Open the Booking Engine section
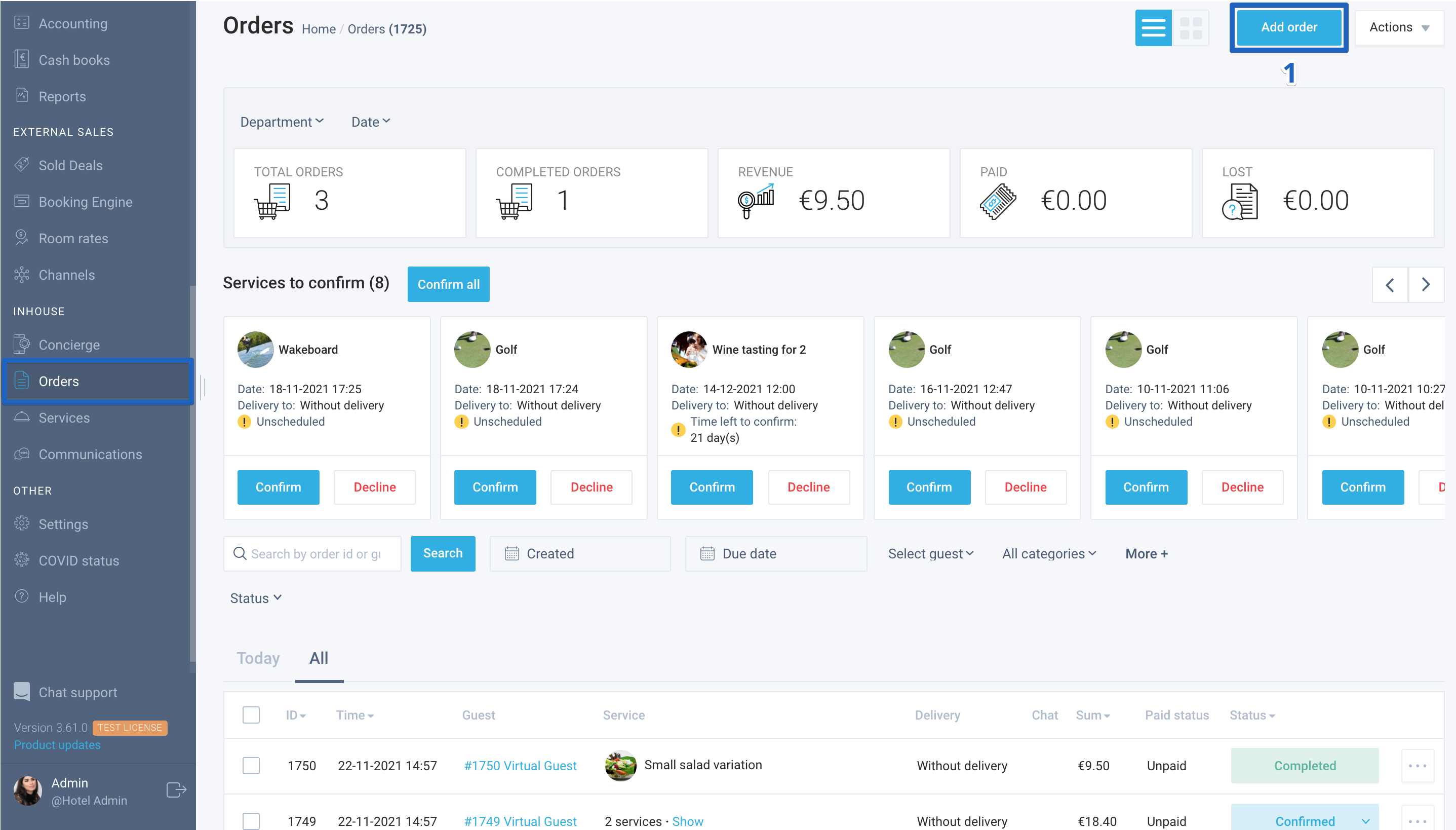 point(85,202)
